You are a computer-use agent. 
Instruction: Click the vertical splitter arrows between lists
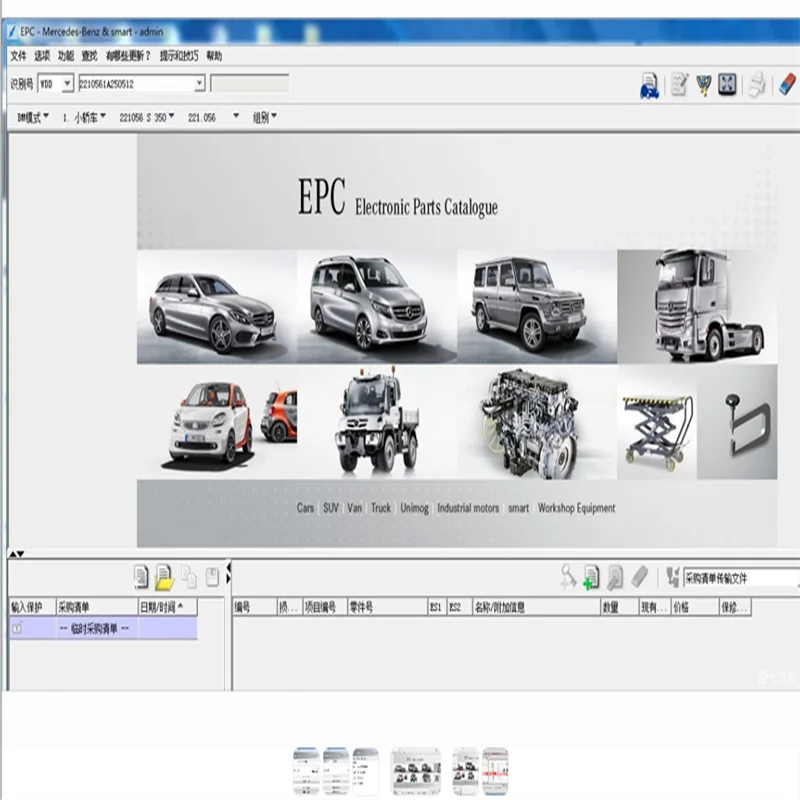[229, 572]
